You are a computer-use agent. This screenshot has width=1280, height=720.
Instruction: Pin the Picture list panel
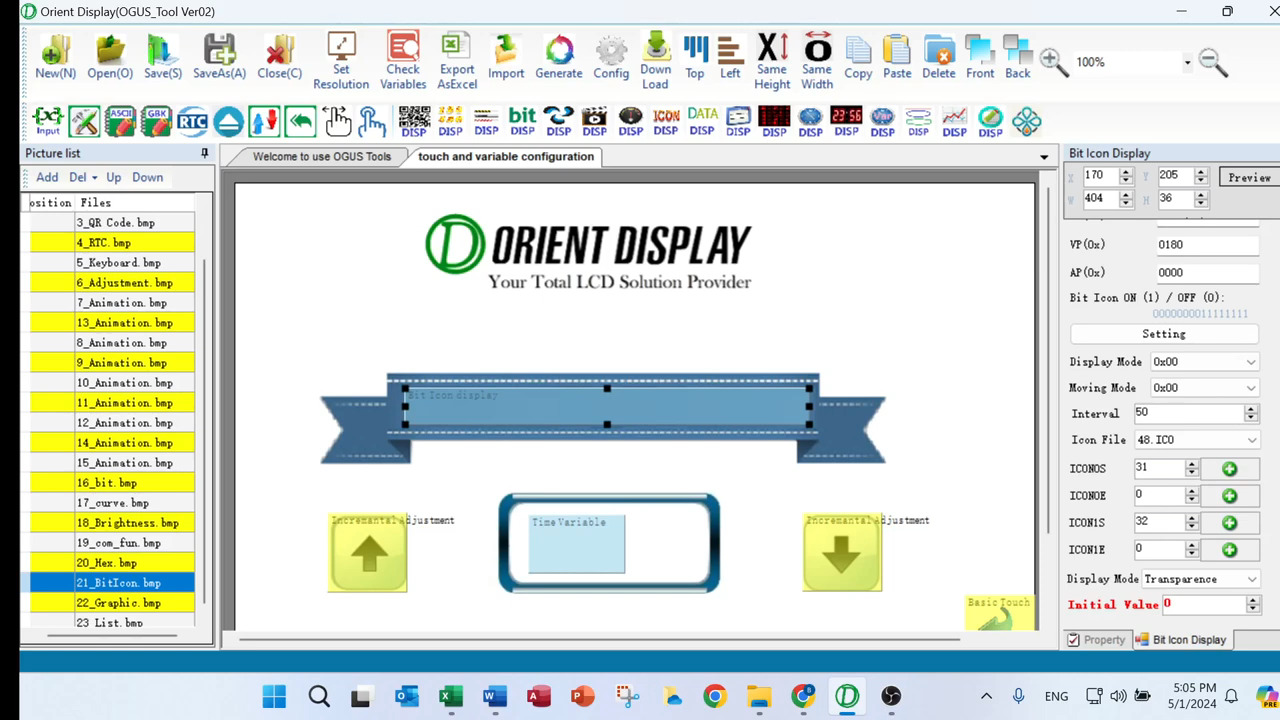tap(205, 153)
